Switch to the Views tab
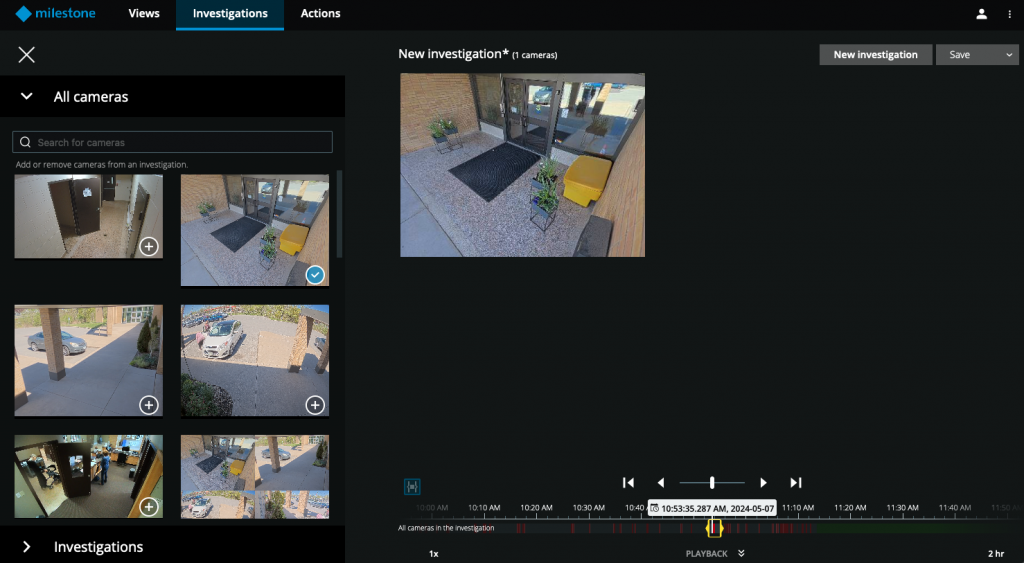The image size is (1024, 563). (144, 14)
